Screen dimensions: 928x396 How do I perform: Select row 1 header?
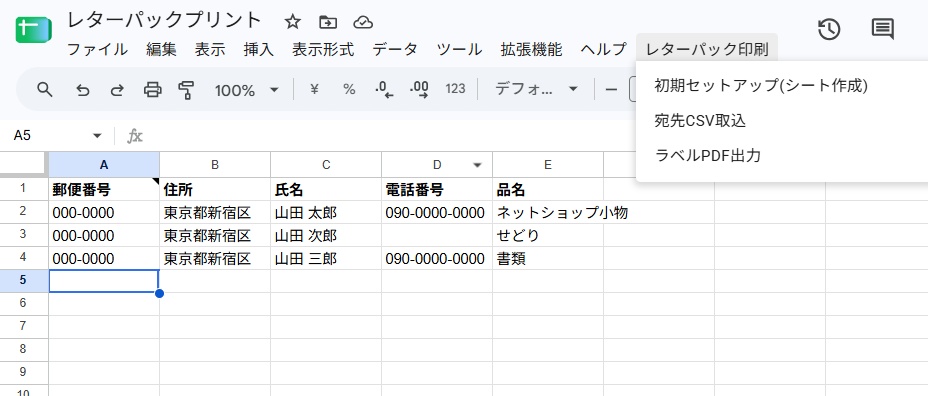(x=24, y=189)
